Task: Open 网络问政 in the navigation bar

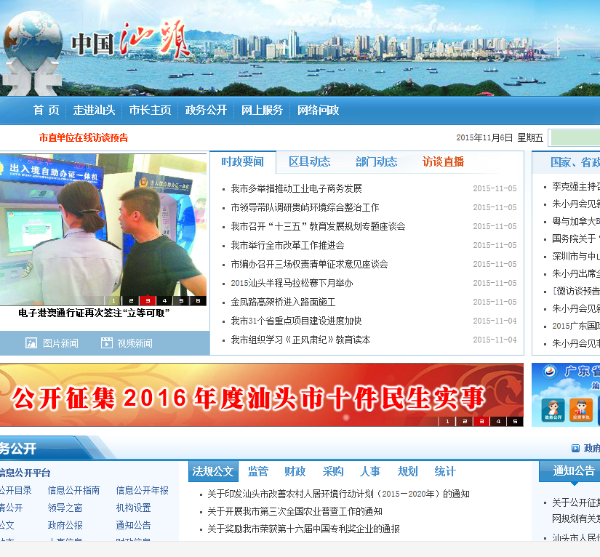Action: click(x=318, y=110)
